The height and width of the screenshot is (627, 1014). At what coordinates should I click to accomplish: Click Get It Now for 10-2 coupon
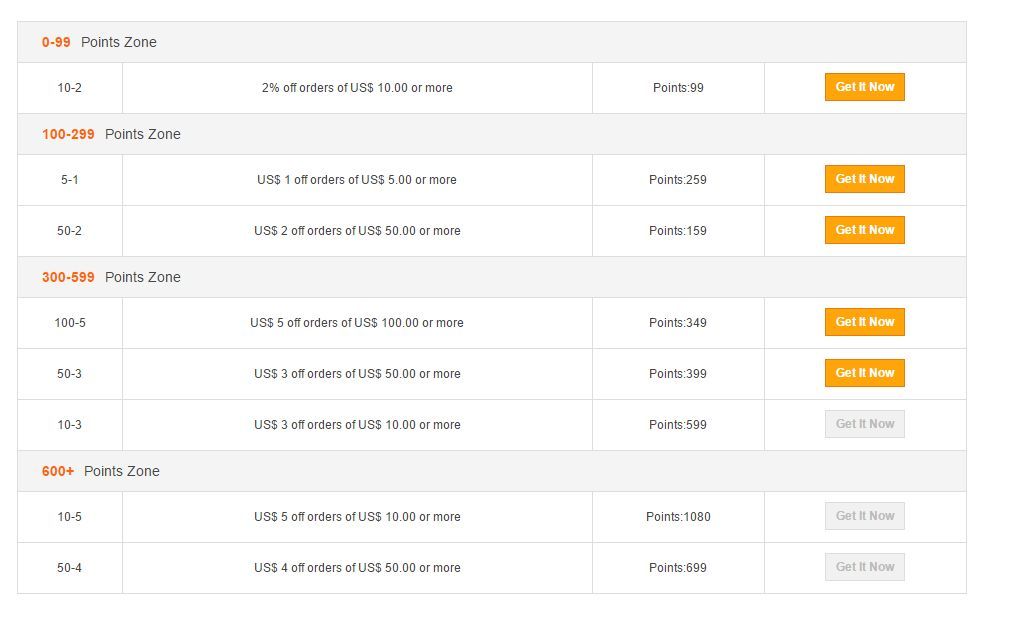coord(864,87)
